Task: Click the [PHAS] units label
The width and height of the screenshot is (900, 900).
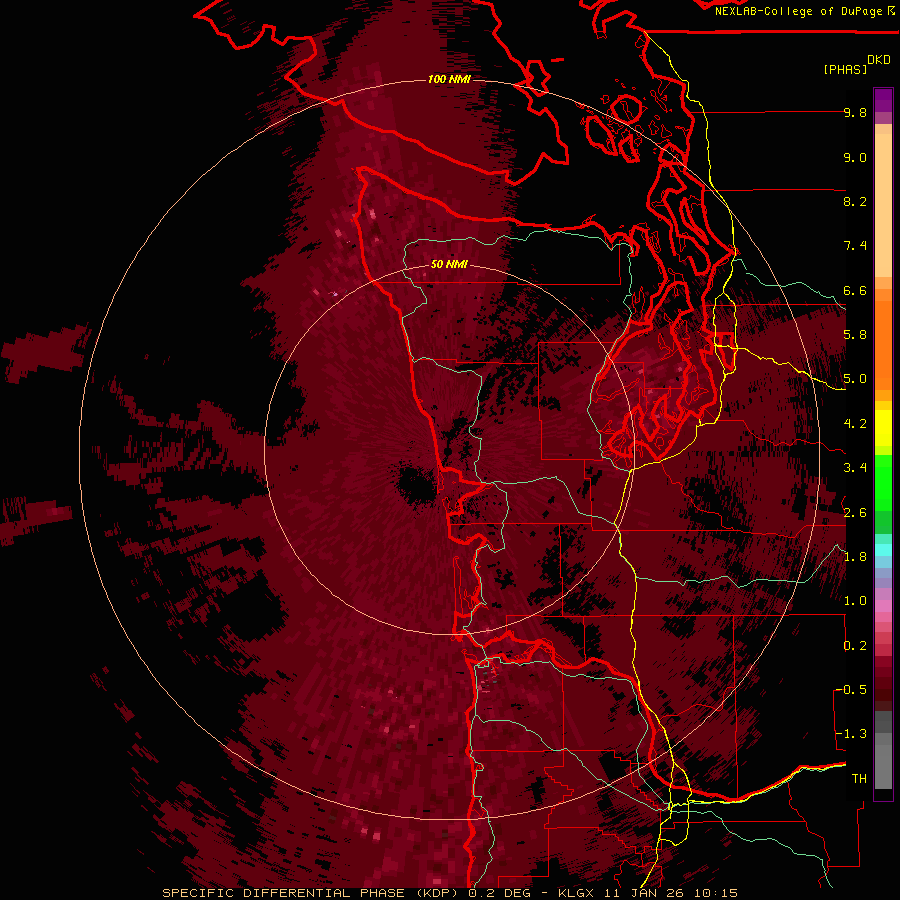Action: [x=845, y=69]
